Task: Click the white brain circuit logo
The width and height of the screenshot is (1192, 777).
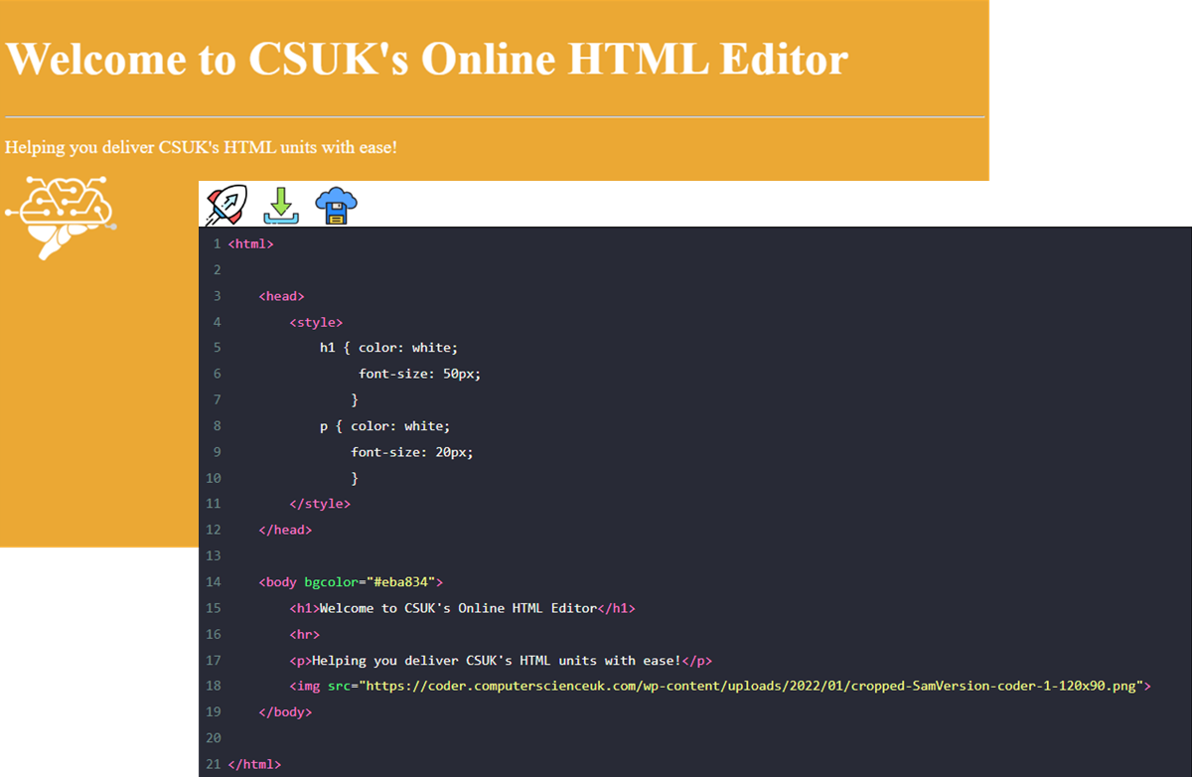Action: coord(61,217)
